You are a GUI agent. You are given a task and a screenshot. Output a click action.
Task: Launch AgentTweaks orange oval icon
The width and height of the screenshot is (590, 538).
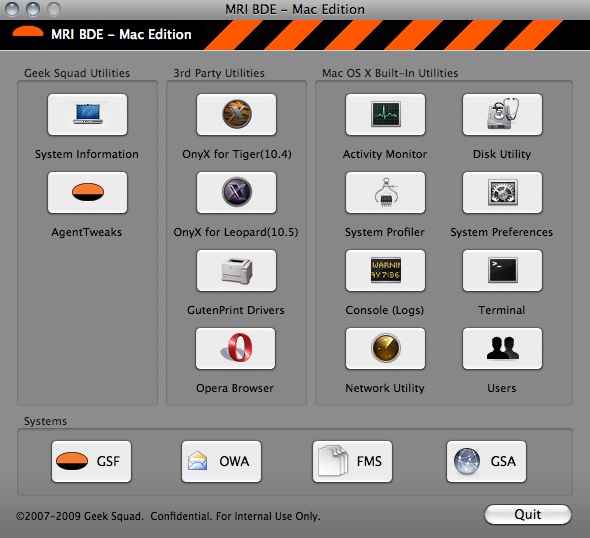pyautogui.click(x=87, y=192)
